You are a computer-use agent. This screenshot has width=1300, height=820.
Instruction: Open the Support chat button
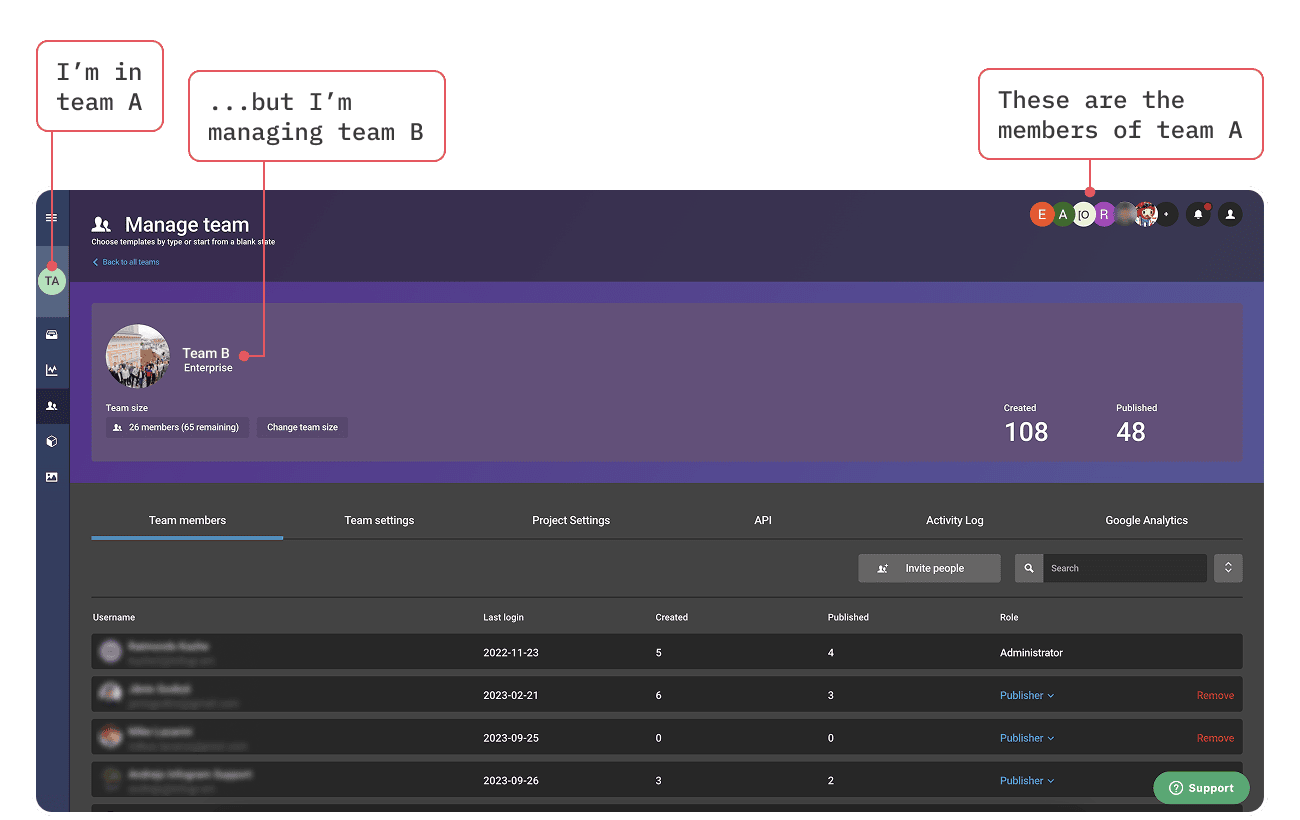click(1201, 788)
